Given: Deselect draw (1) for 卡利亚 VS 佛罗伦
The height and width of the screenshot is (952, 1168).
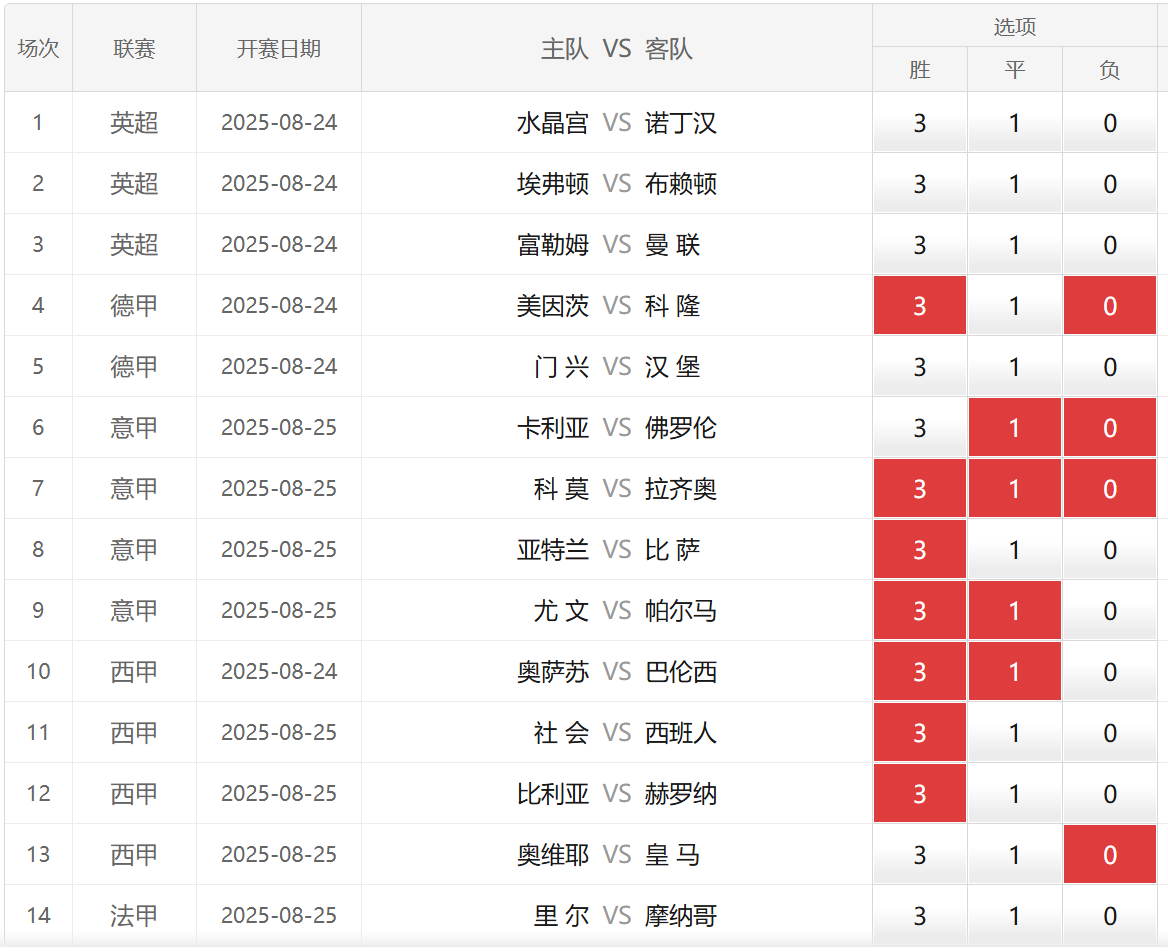Looking at the screenshot, I should click(1015, 428).
